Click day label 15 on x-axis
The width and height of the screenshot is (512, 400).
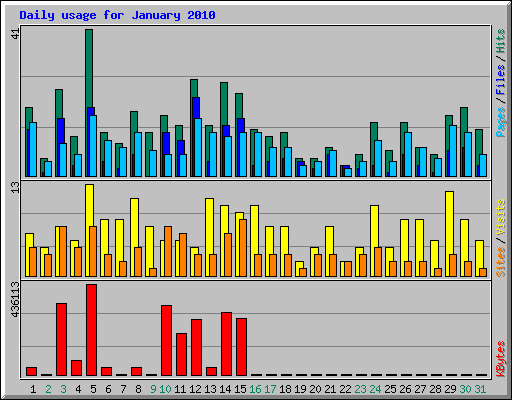[x=240, y=389]
